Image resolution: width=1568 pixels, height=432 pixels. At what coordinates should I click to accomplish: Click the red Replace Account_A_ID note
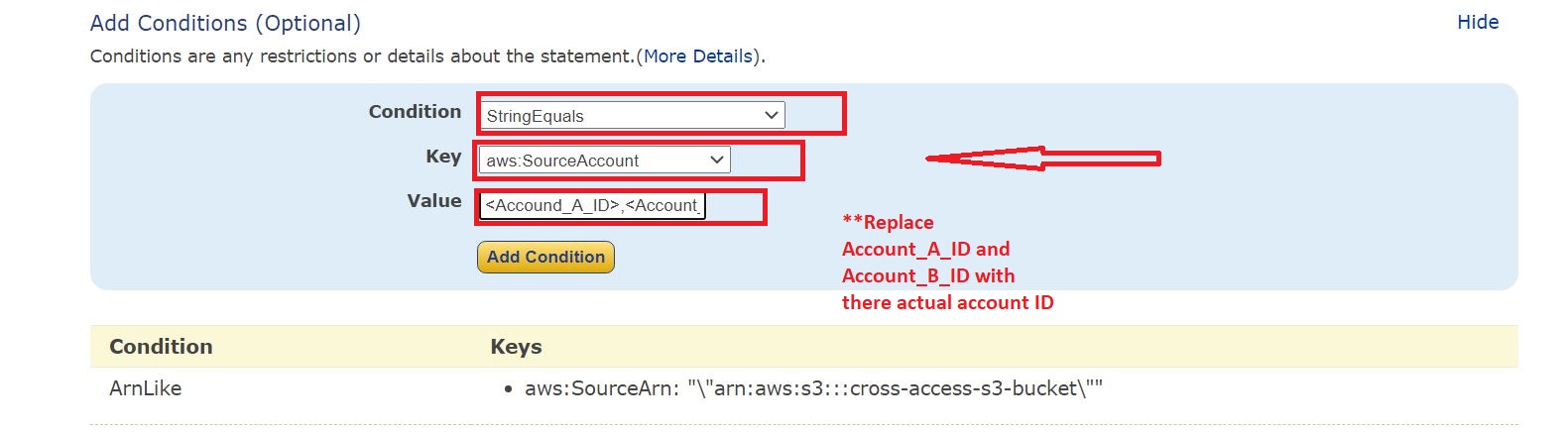946,263
